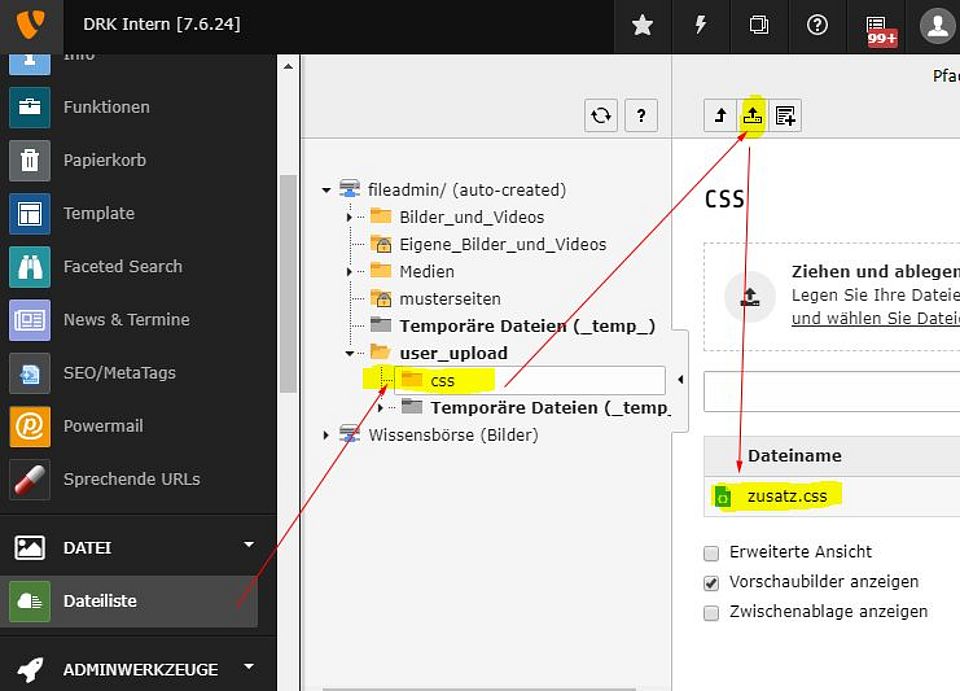The image size is (960, 691).
Task: Open the clear cache lightning icon
Action: (700, 26)
